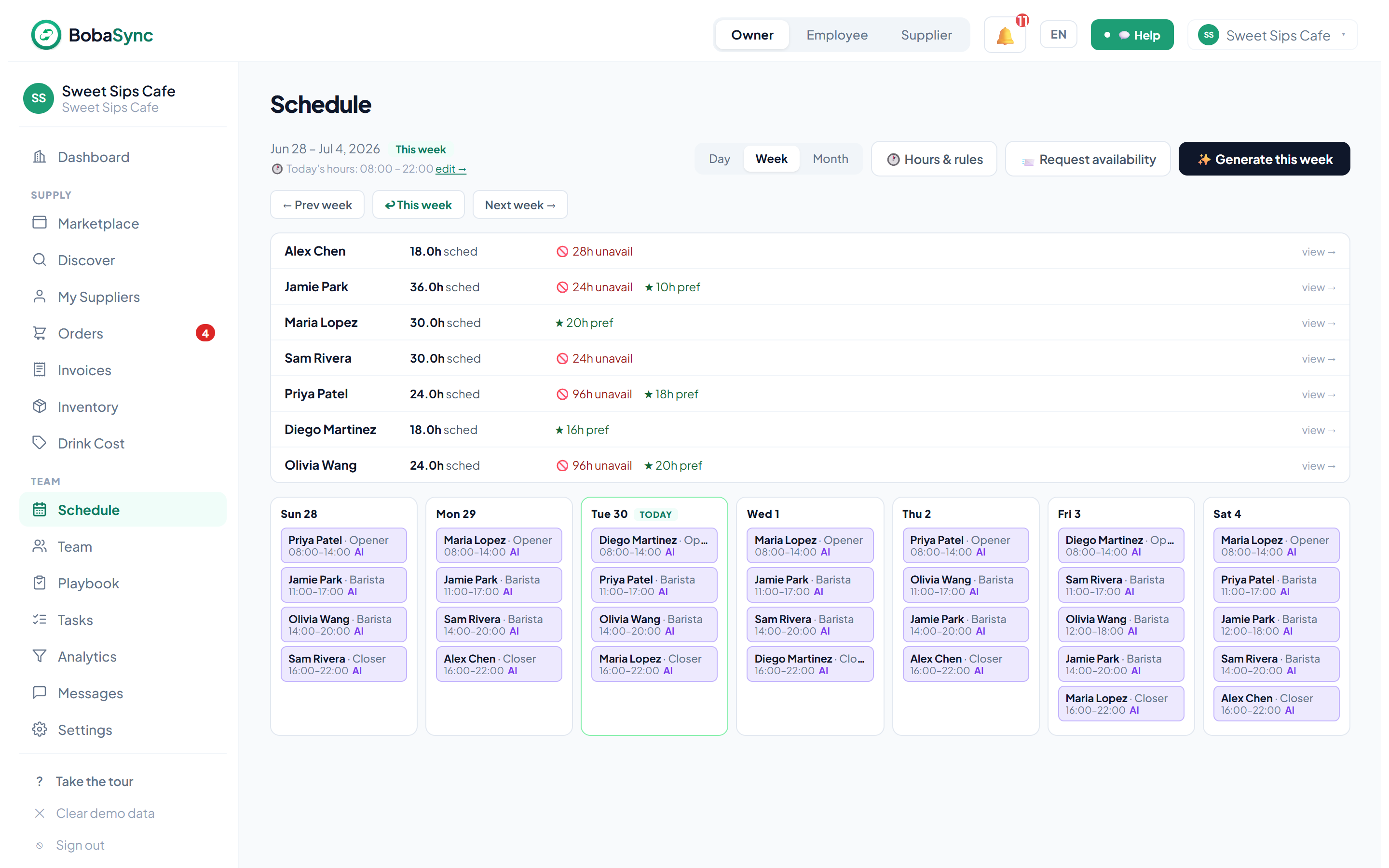This screenshot has height=868, width=1389.
Task: Select the Day view
Action: point(719,159)
